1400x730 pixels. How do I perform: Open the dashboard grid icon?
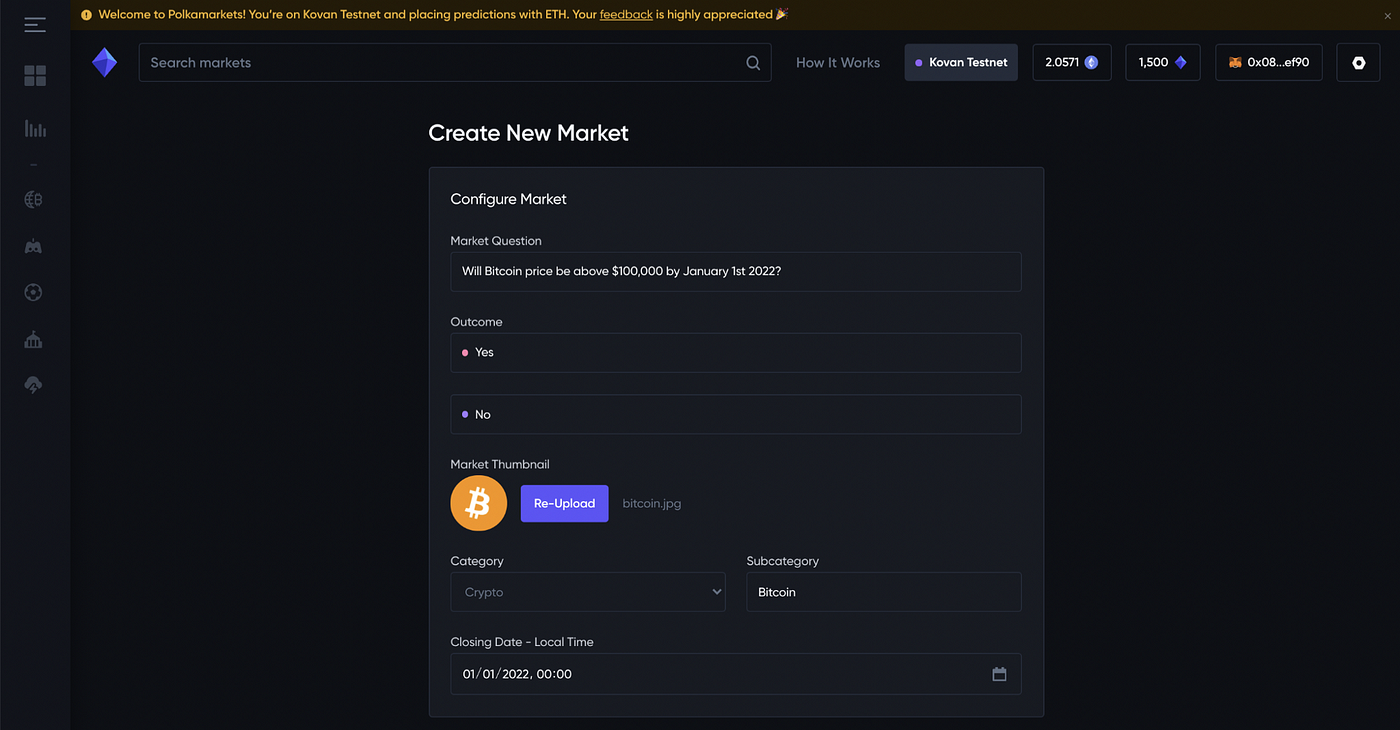point(35,76)
